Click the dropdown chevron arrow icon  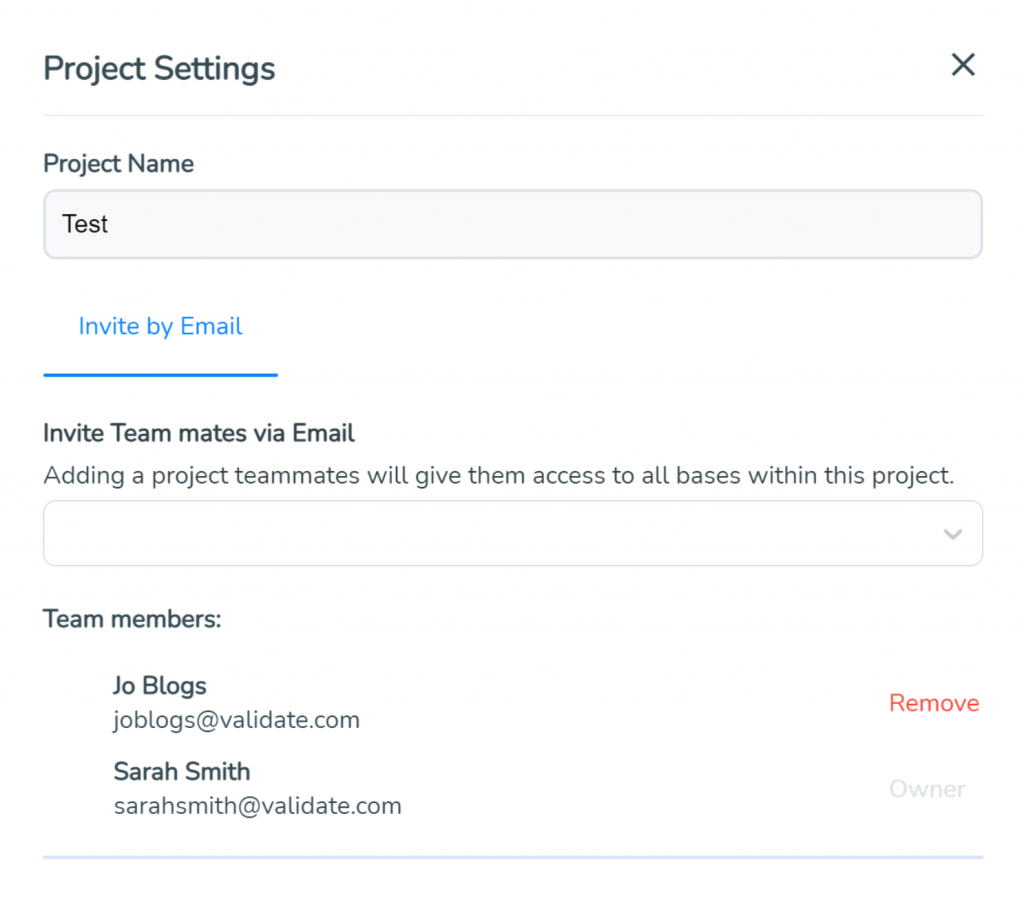coord(952,533)
